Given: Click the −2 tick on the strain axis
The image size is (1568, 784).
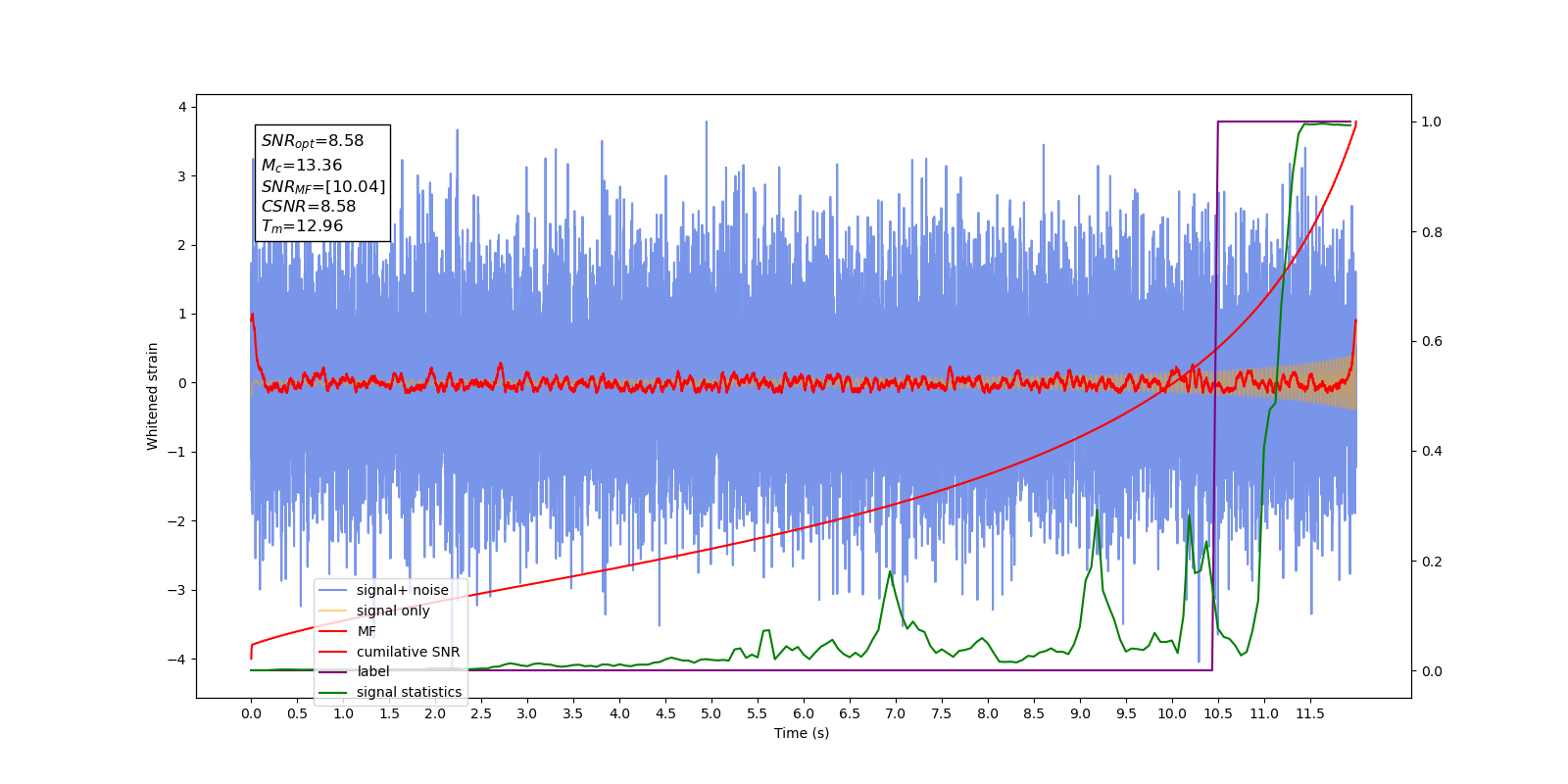Looking at the screenshot, I should [x=177, y=521].
